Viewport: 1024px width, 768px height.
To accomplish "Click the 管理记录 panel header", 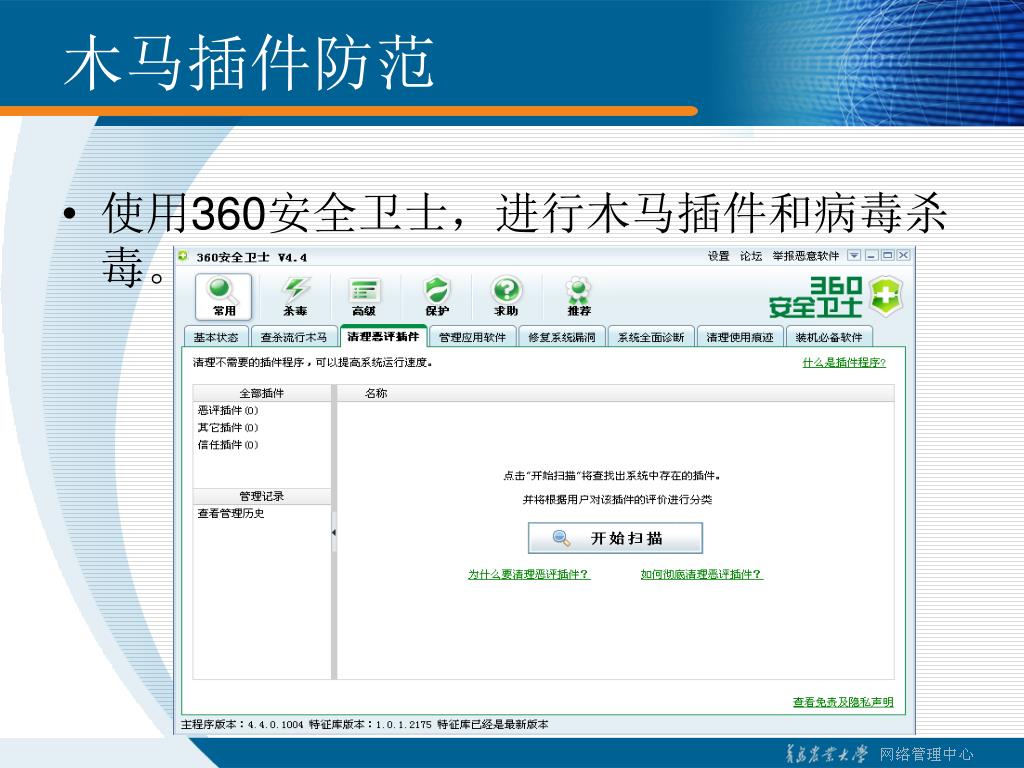I will [262, 496].
